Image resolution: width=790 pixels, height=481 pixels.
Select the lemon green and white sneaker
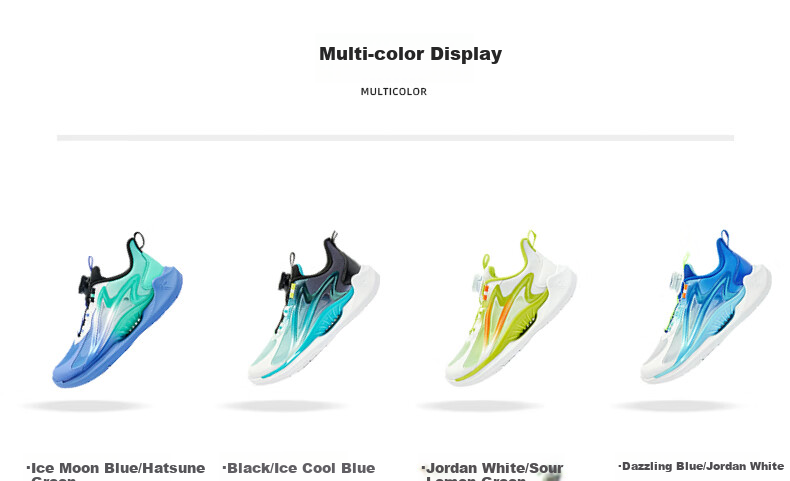coord(511,308)
